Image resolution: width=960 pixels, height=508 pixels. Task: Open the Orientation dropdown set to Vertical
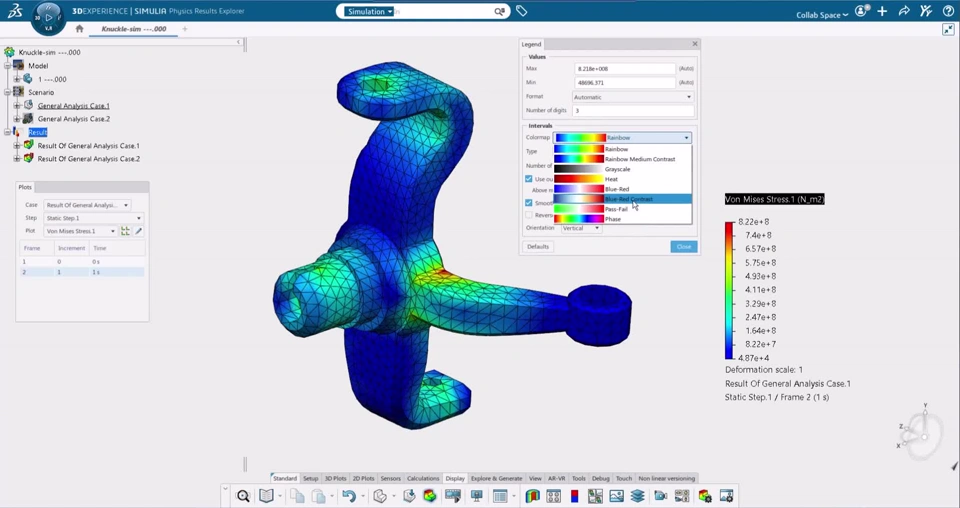tap(581, 228)
